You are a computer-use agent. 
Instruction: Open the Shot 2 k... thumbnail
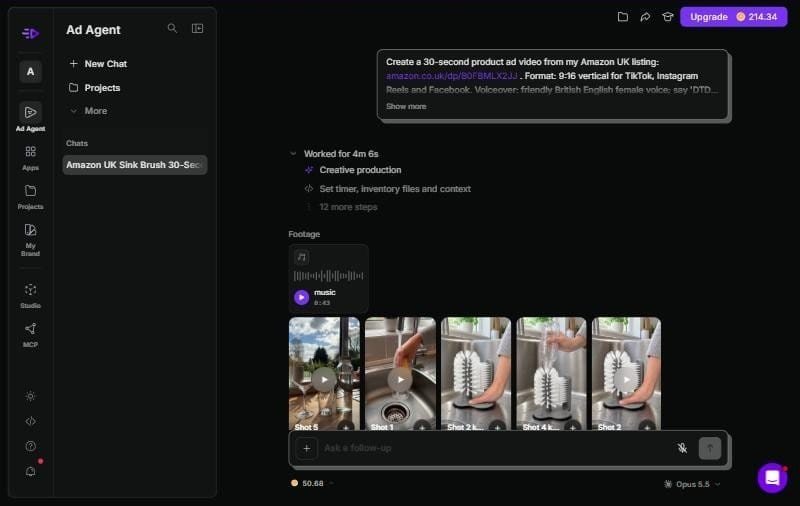pos(476,375)
